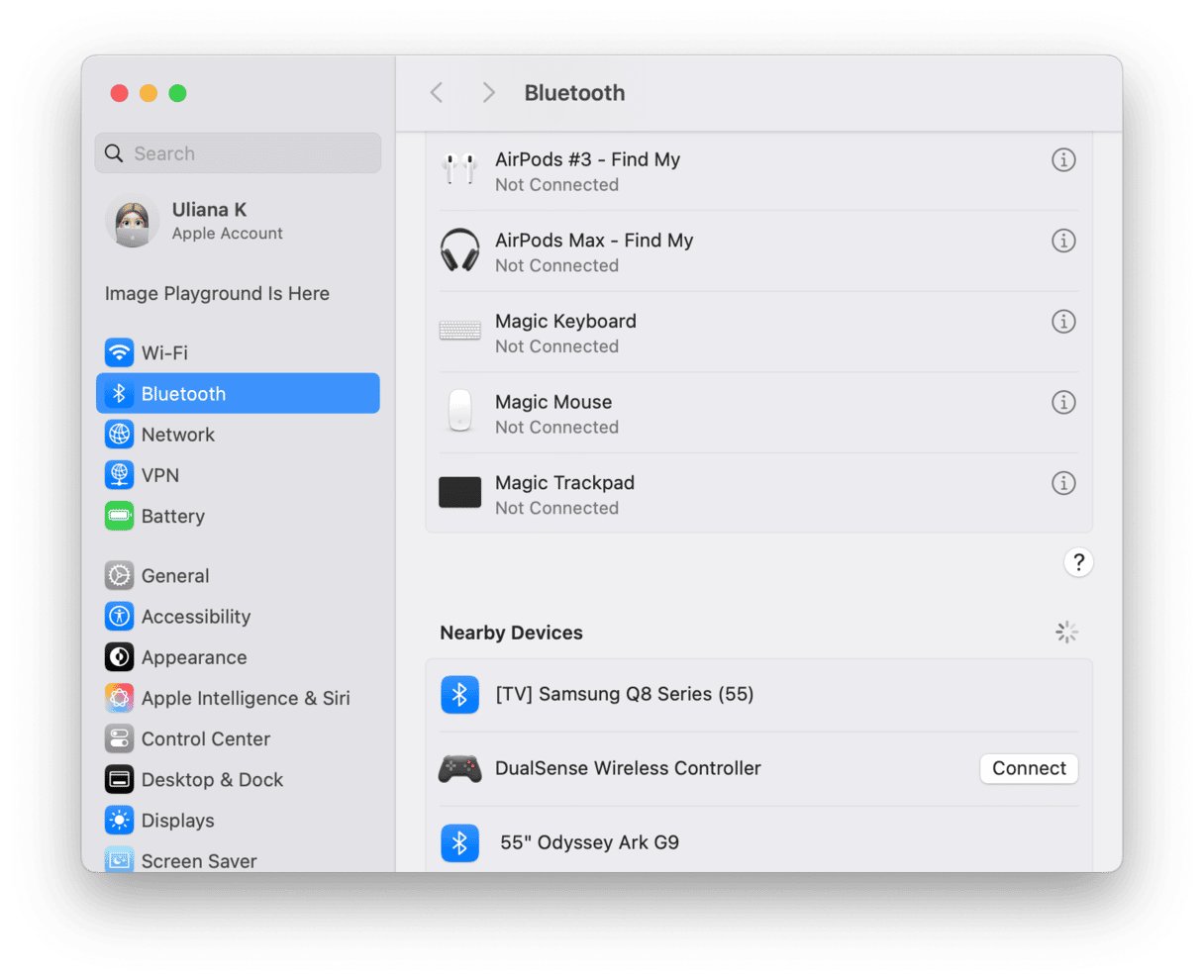
Task: Open info for AirPods #3 - Find My
Action: point(1063,159)
